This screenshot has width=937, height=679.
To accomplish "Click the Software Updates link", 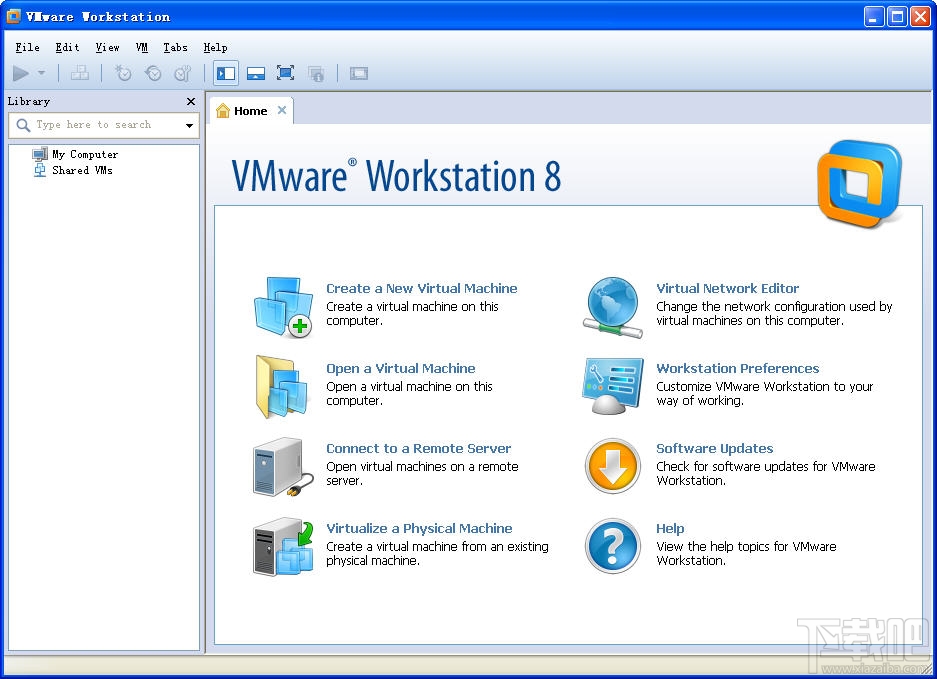I will pyautogui.click(x=715, y=449).
